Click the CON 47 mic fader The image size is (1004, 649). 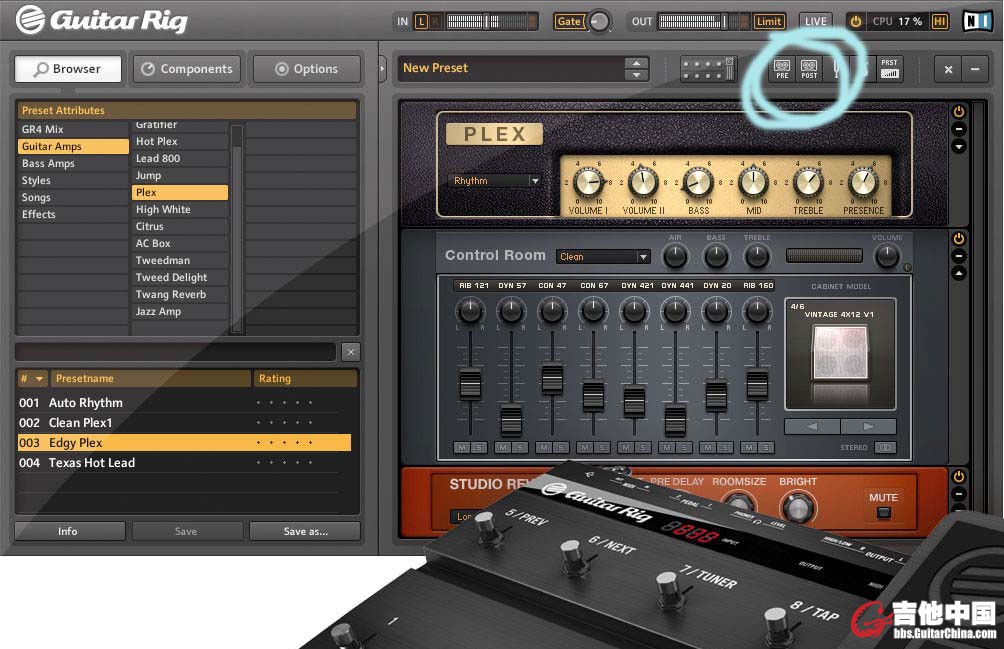point(552,378)
